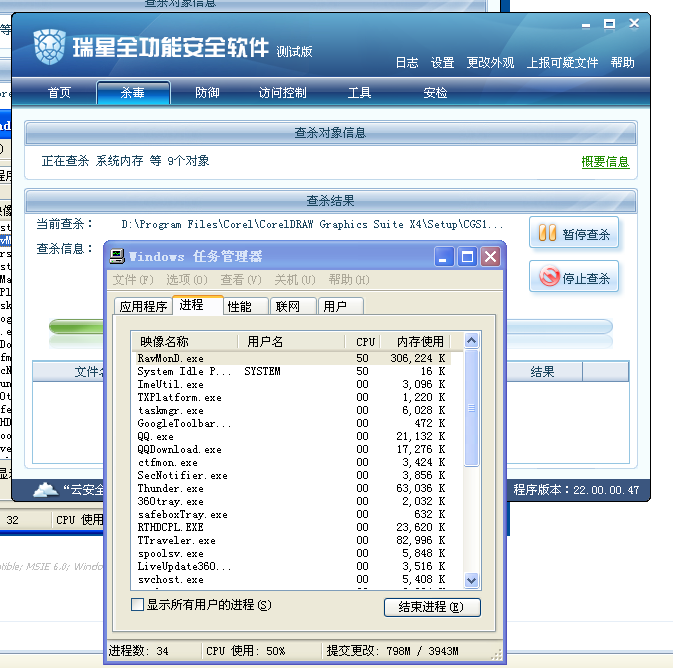
Task: Open 设置 in Rising header
Action: tap(443, 63)
